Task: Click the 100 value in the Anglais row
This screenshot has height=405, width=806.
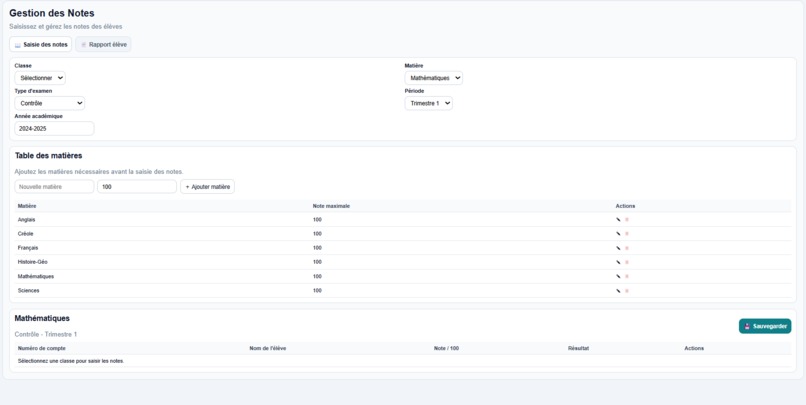Action: (317, 219)
